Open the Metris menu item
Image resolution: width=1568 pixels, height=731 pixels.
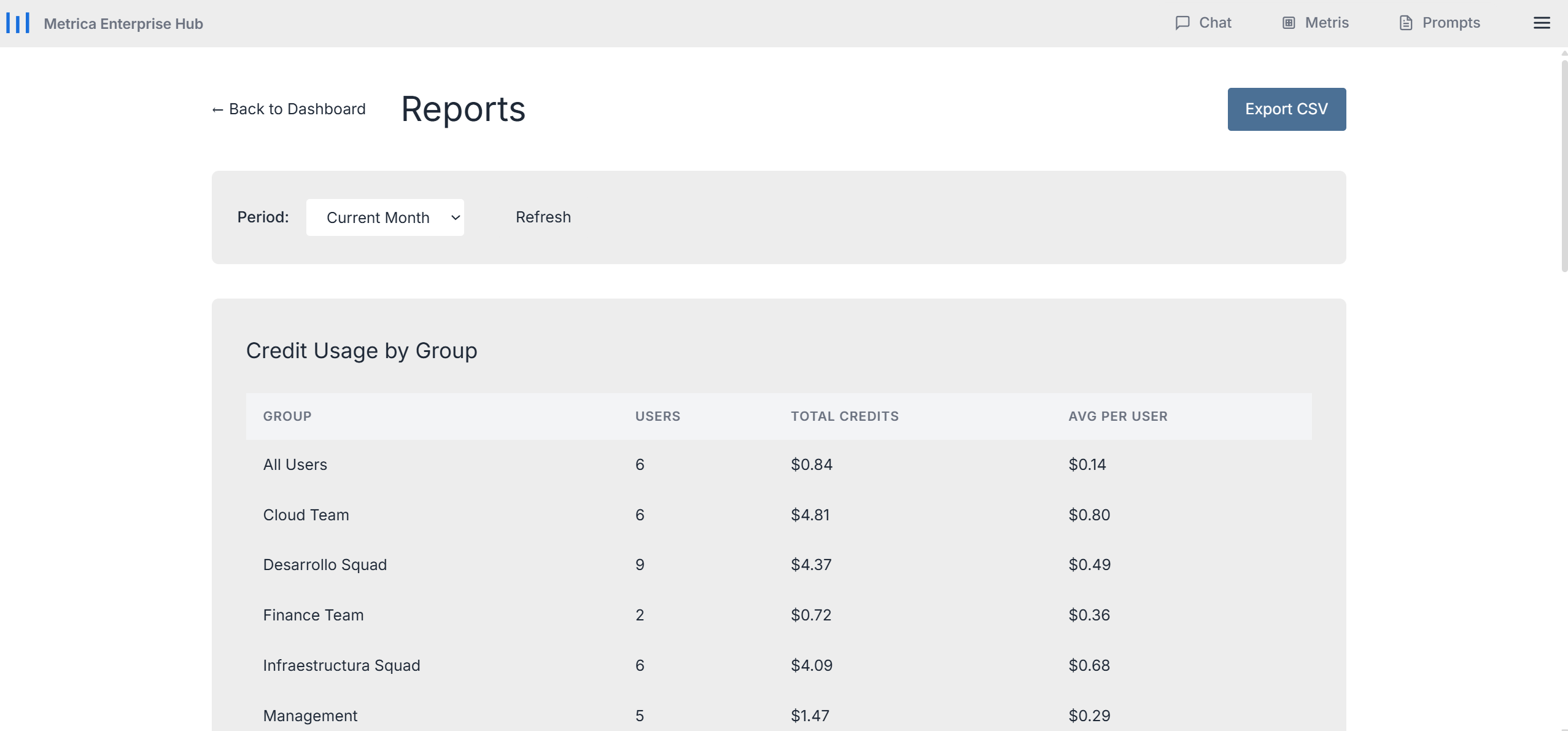pyautogui.click(x=1326, y=23)
